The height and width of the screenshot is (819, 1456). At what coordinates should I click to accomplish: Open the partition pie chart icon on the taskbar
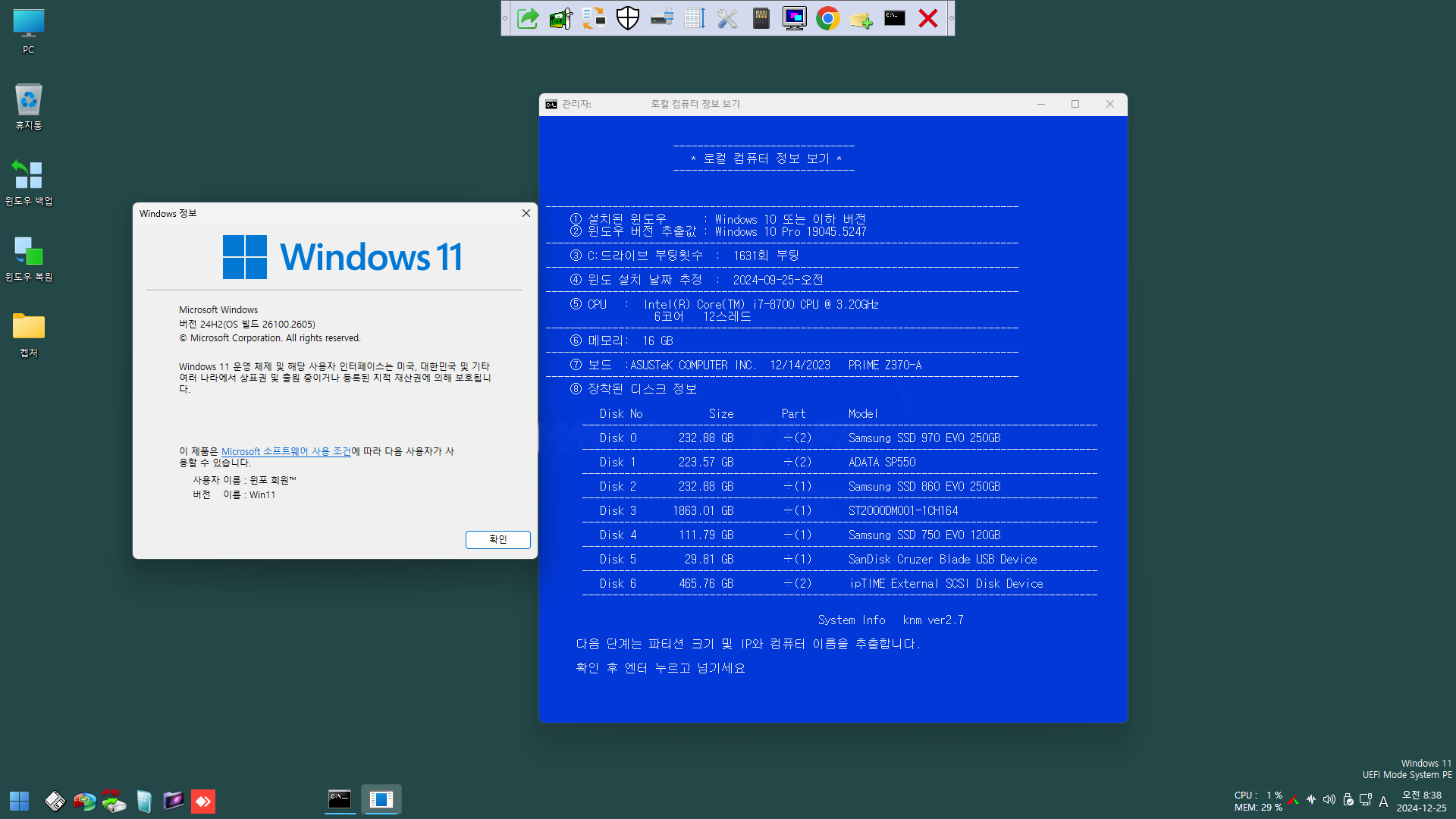(84, 801)
